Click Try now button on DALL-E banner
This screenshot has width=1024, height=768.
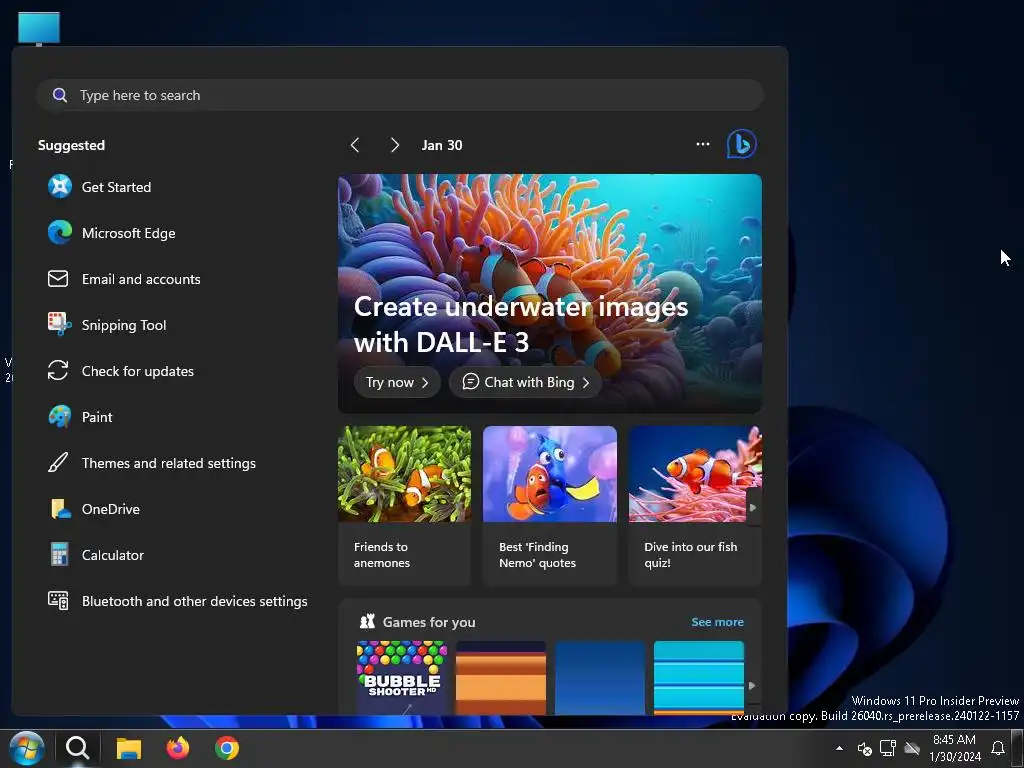pyautogui.click(x=397, y=382)
